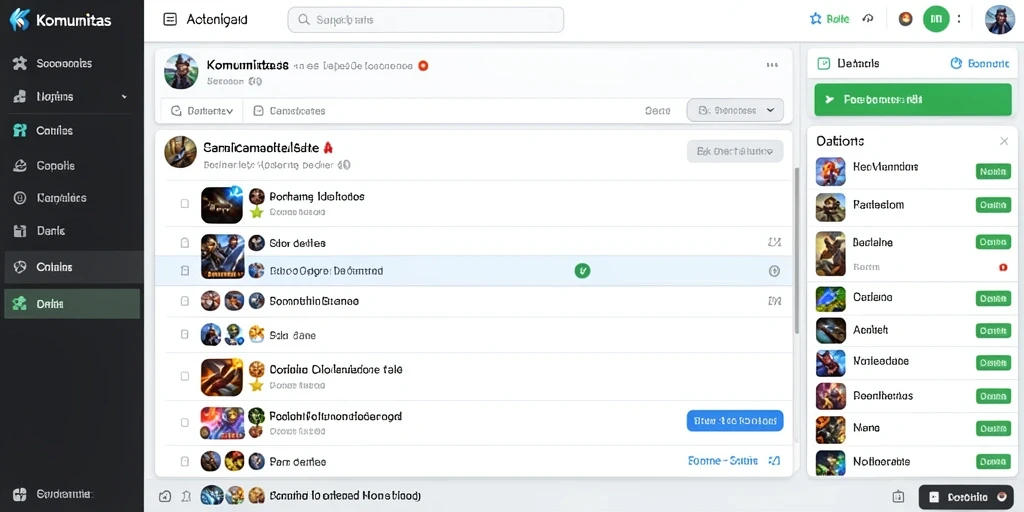Click the star icon next to Rolte
The image size is (1024, 512).
[816, 19]
